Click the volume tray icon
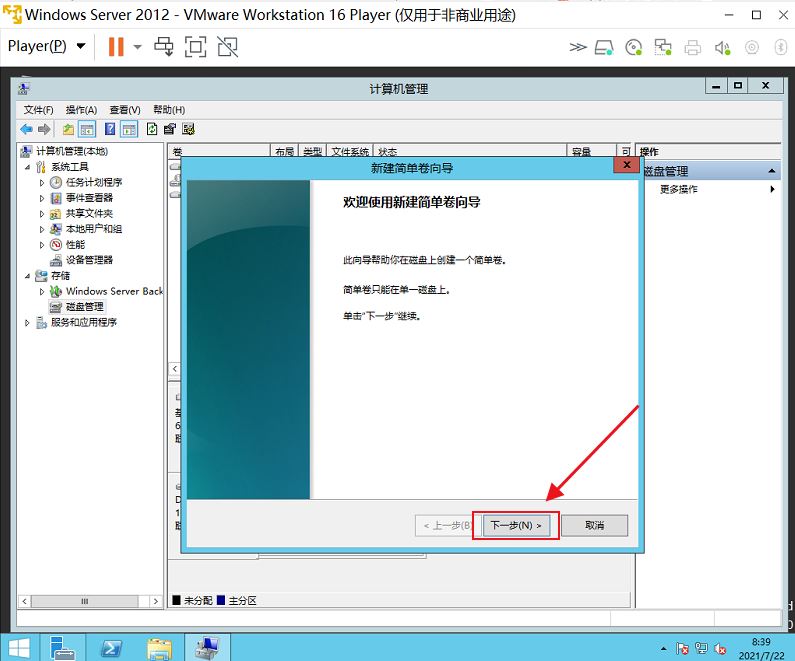 (720, 648)
